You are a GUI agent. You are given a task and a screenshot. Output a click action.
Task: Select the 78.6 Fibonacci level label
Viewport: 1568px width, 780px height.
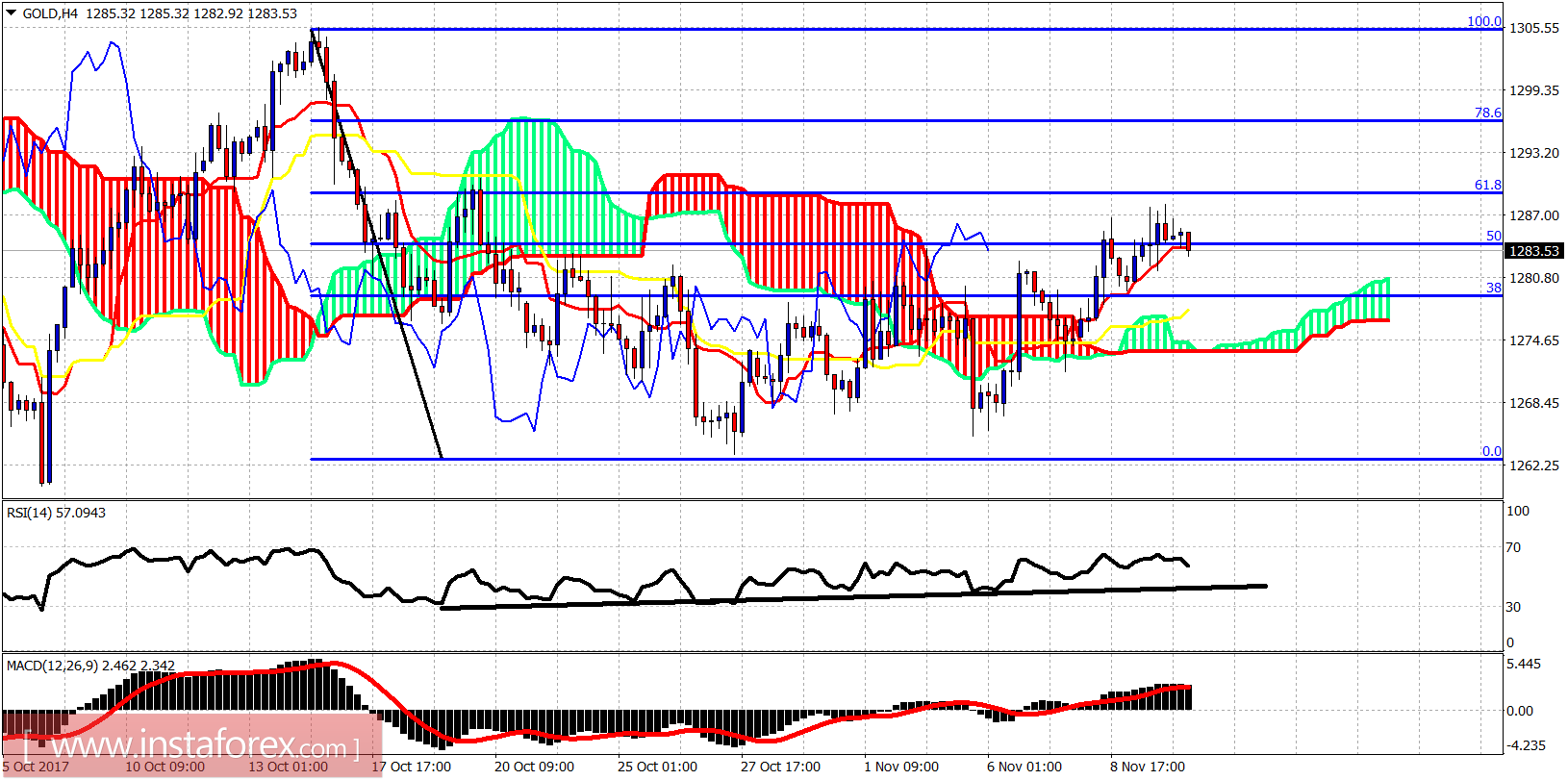click(x=1487, y=113)
